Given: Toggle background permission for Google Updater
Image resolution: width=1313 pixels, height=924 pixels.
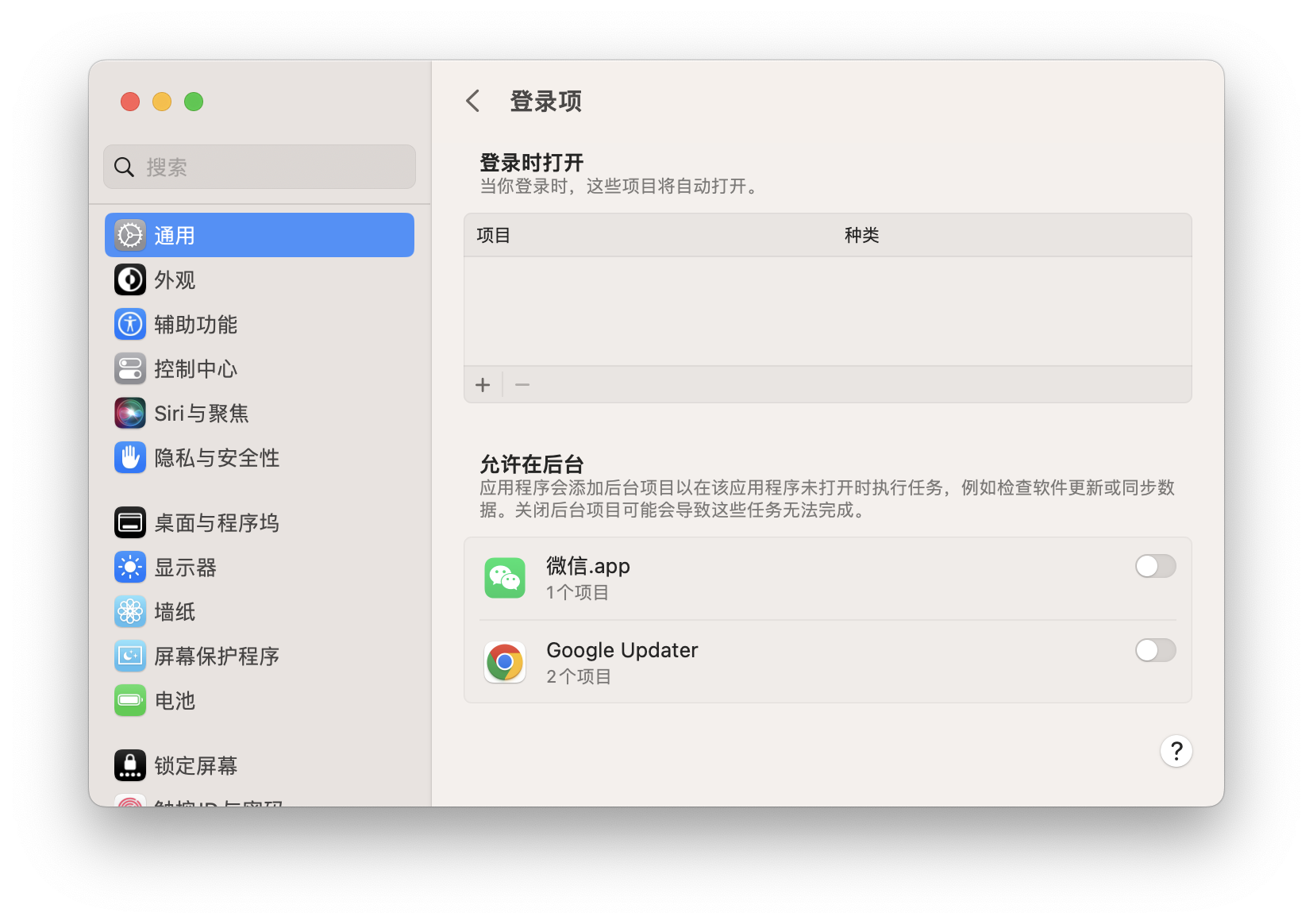Looking at the screenshot, I should coord(1155,650).
